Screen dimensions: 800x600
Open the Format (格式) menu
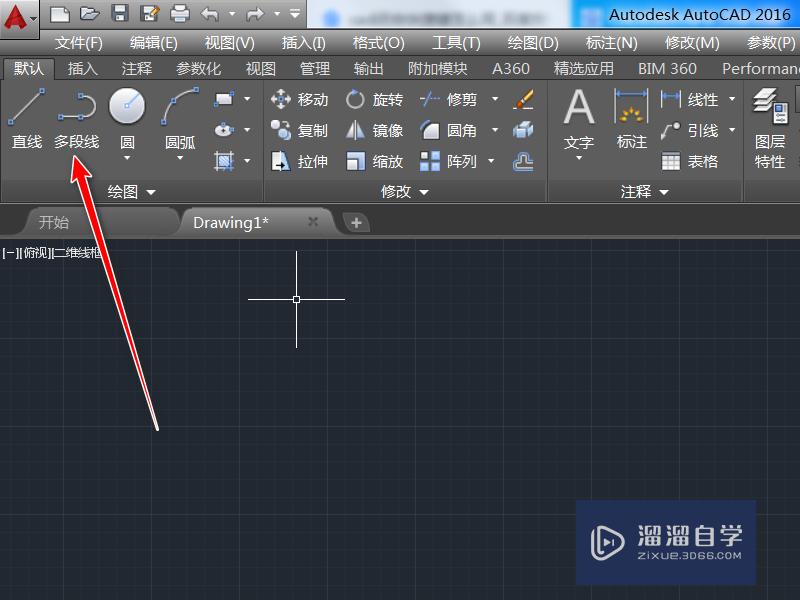[x=379, y=43]
